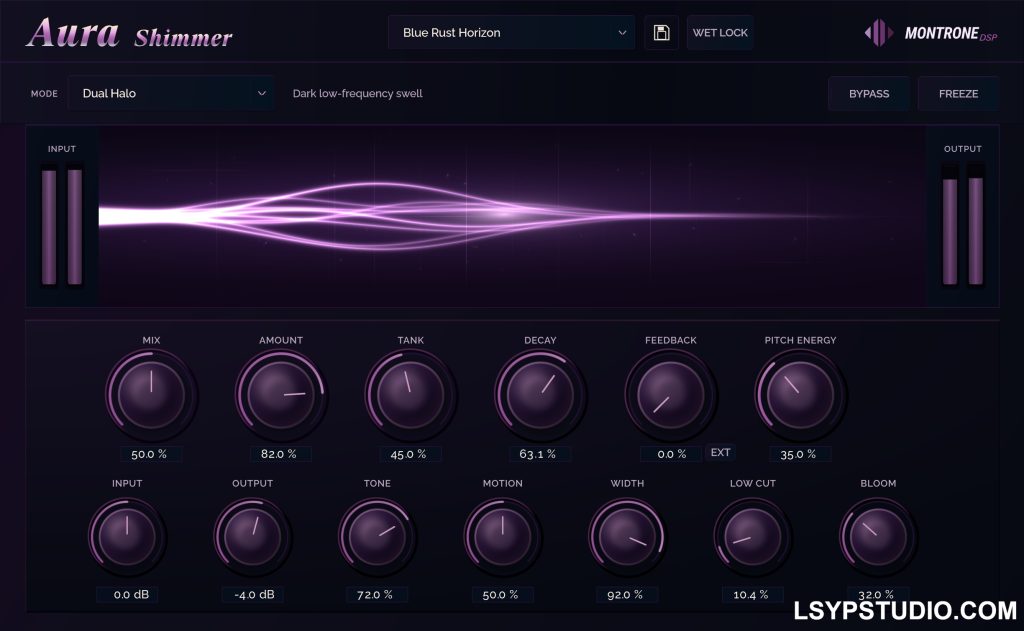1024x631 pixels.
Task: Click the INPUT gain knob
Action: pos(127,537)
